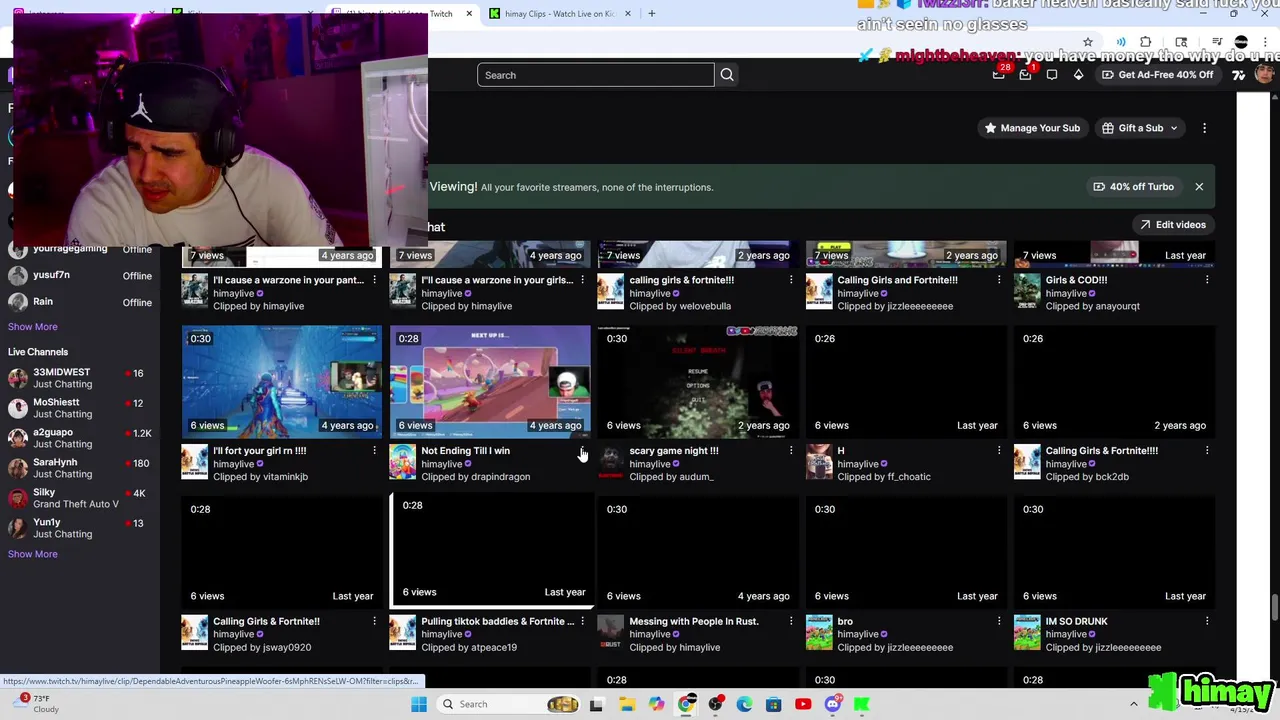Open Microsoft Edge from the taskbar
This screenshot has height=720, width=1280.
[744, 704]
